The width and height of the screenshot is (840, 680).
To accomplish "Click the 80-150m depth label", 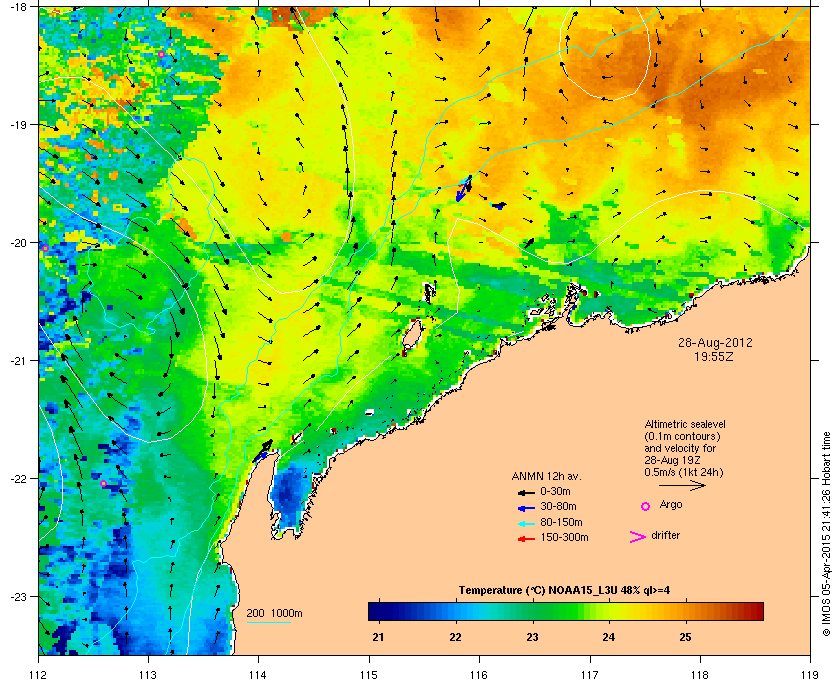I will click(x=561, y=522).
